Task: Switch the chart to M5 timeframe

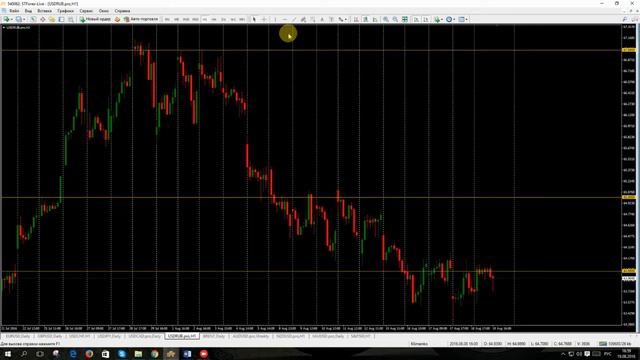Action: tap(176, 19)
